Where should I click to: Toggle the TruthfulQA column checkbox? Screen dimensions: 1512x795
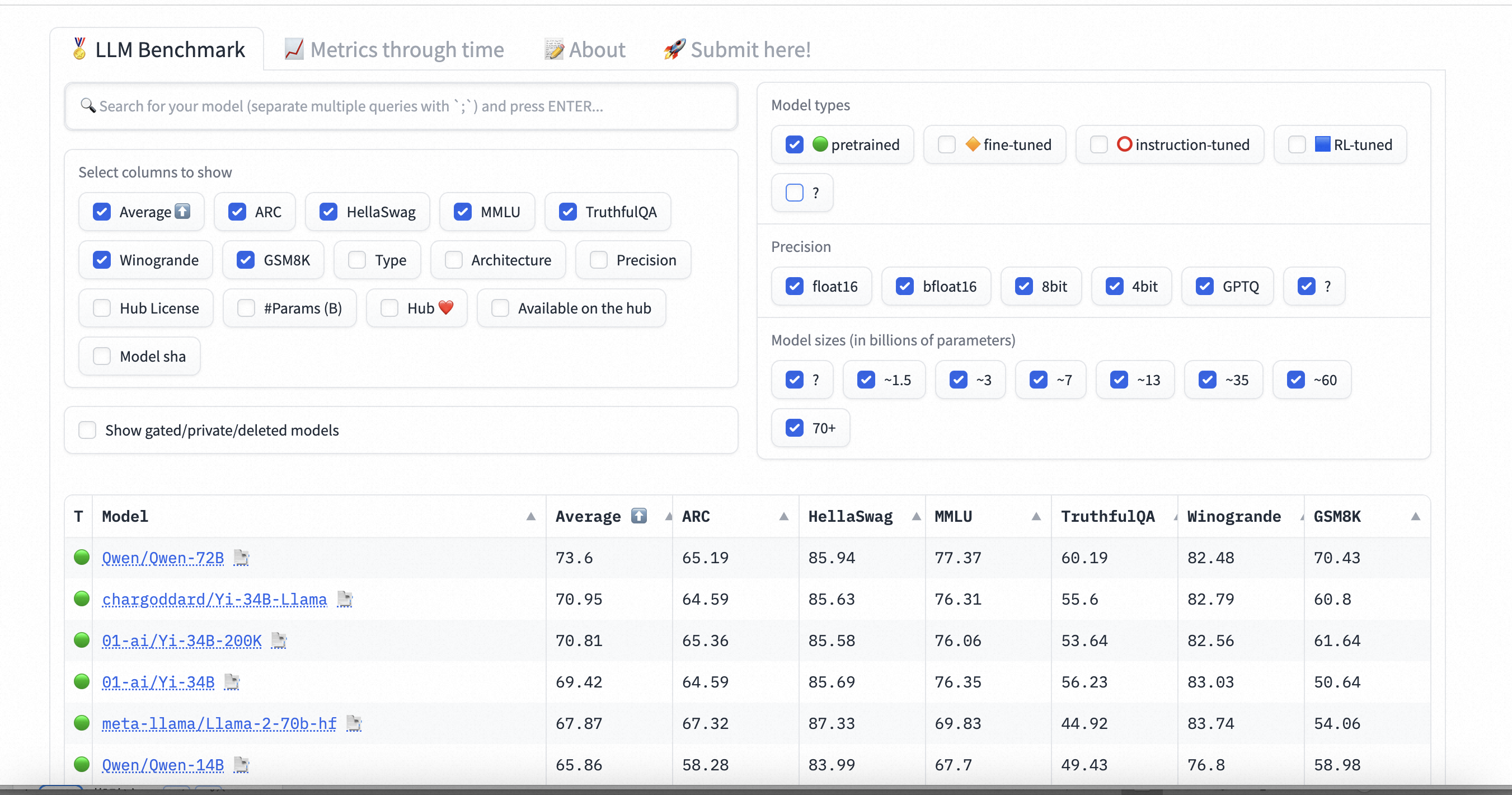tap(567, 212)
